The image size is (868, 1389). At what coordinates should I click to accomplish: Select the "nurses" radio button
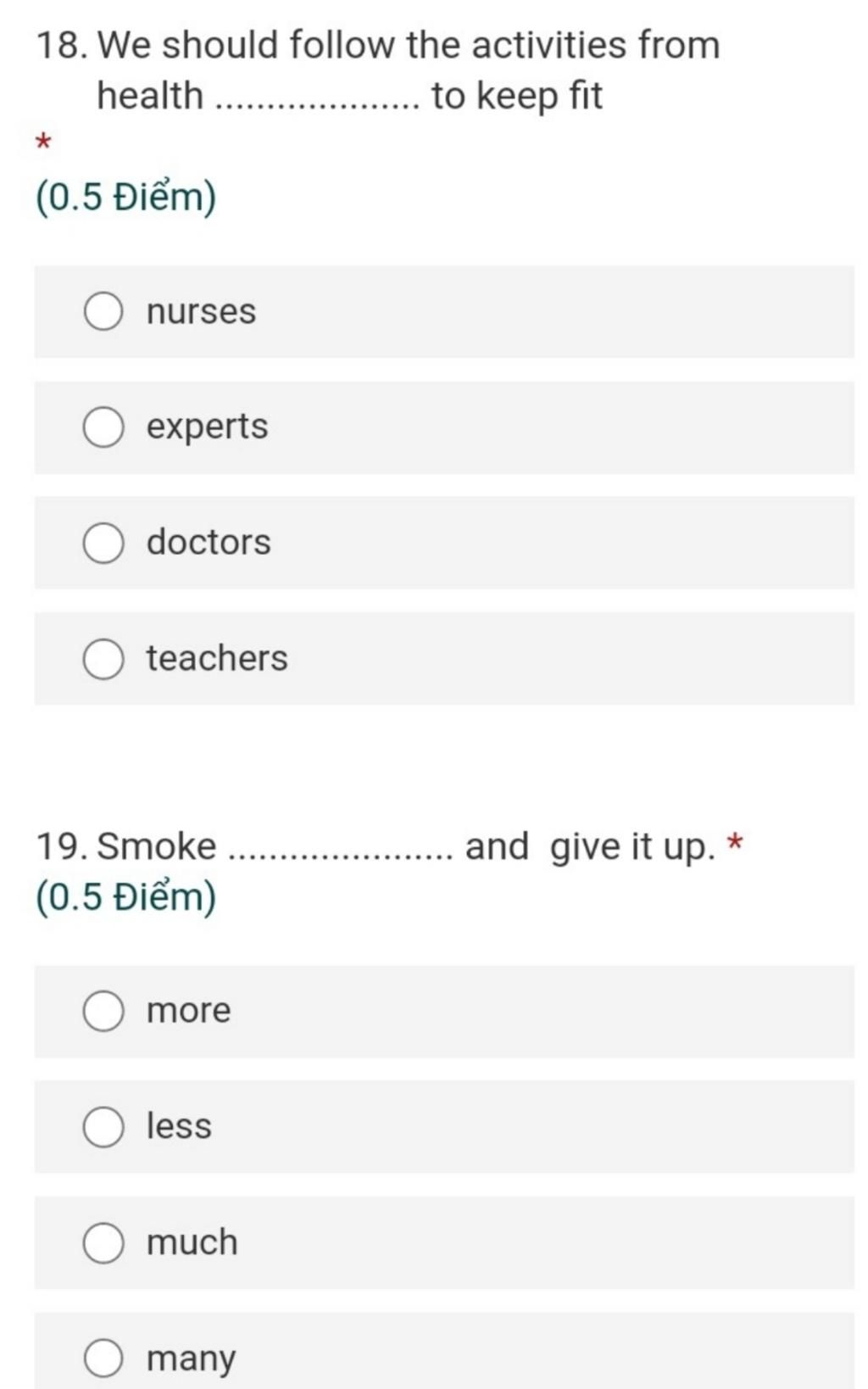(x=103, y=311)
